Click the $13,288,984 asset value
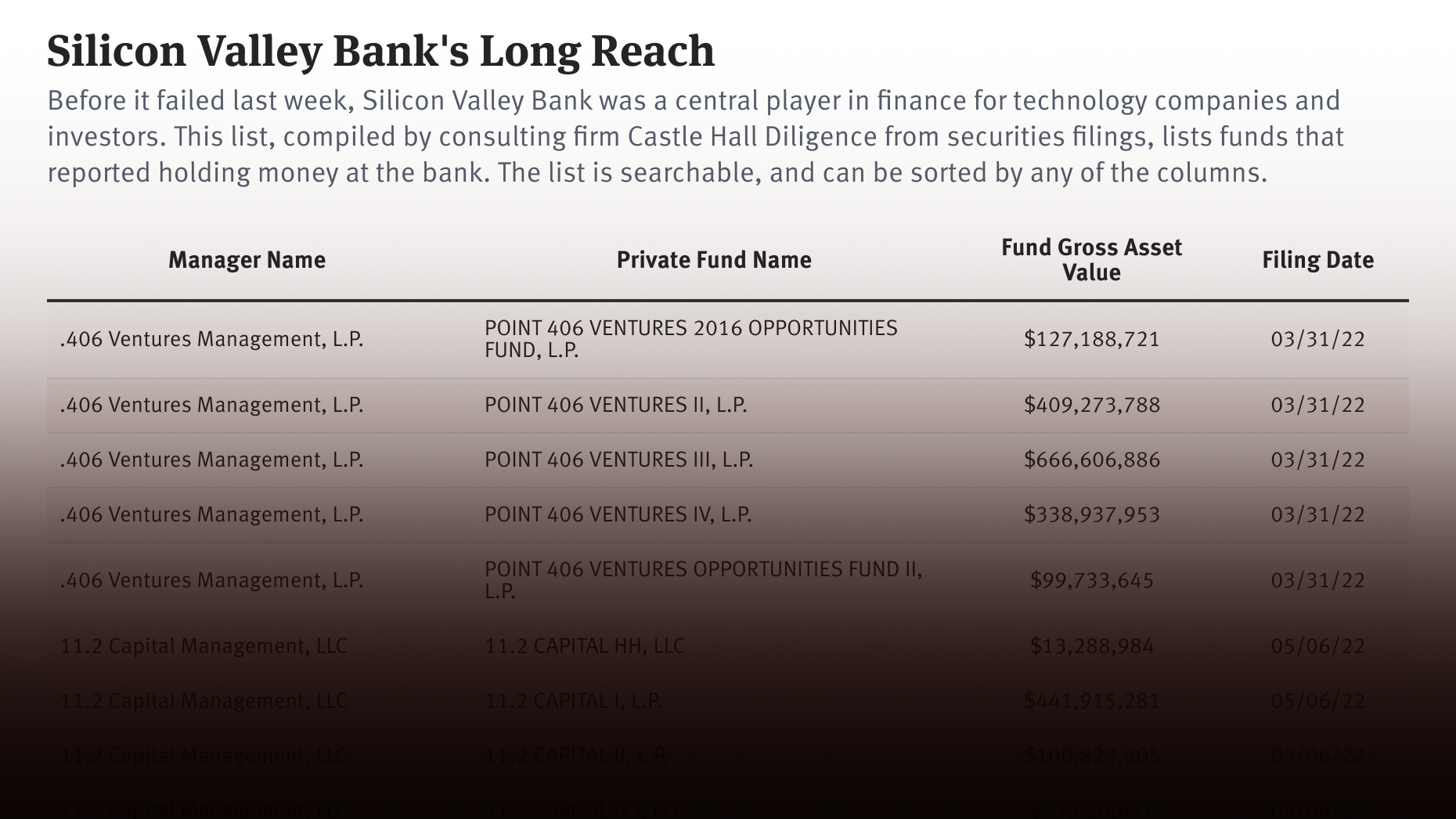This screenshot has height=819, width=1456. [x=1091, y=646]
